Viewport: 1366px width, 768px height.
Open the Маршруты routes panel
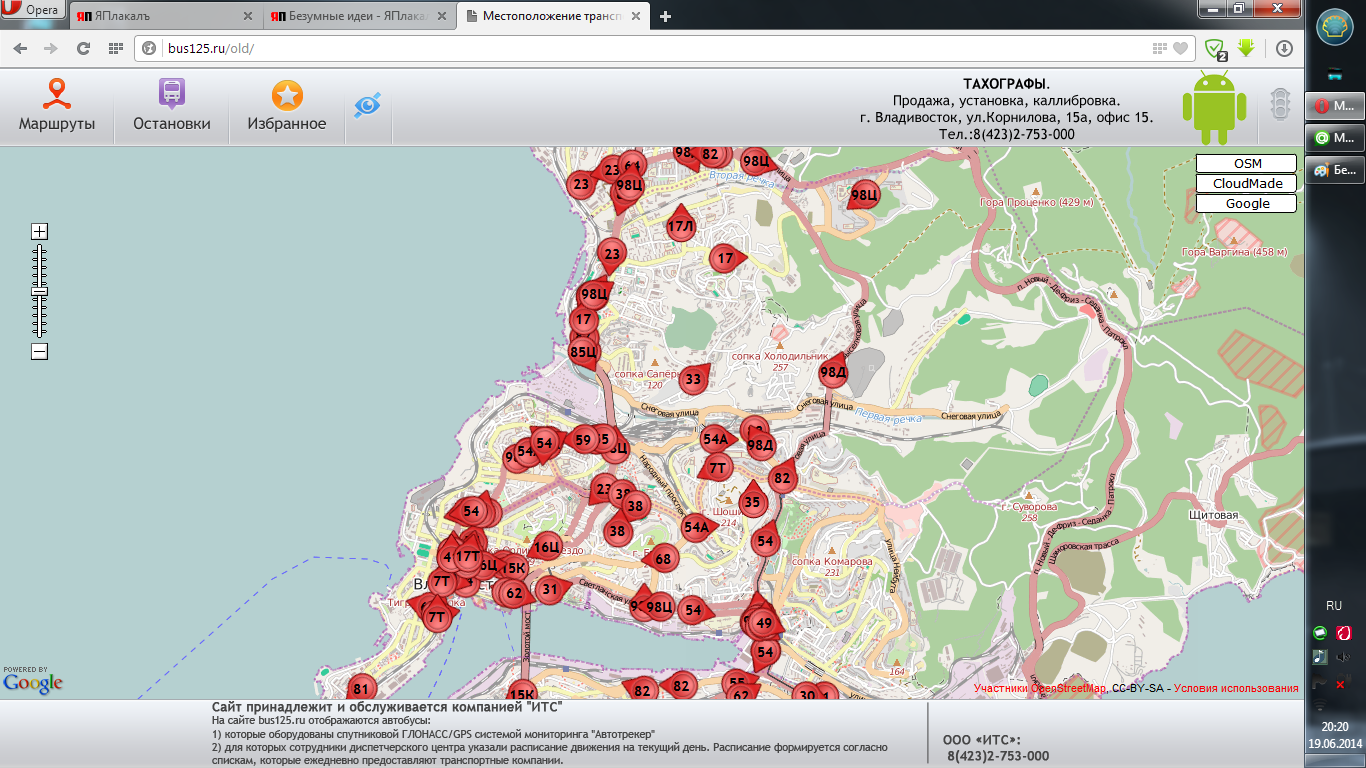(57, 107)
